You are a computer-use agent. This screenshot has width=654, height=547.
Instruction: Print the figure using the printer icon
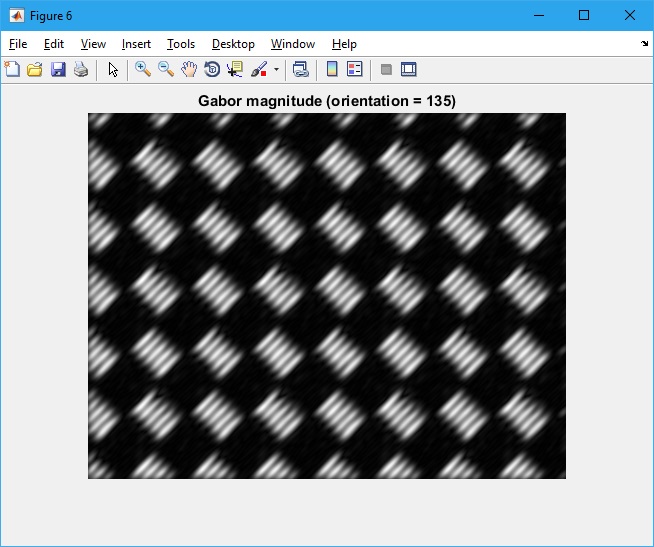click(x=80, y=70)
